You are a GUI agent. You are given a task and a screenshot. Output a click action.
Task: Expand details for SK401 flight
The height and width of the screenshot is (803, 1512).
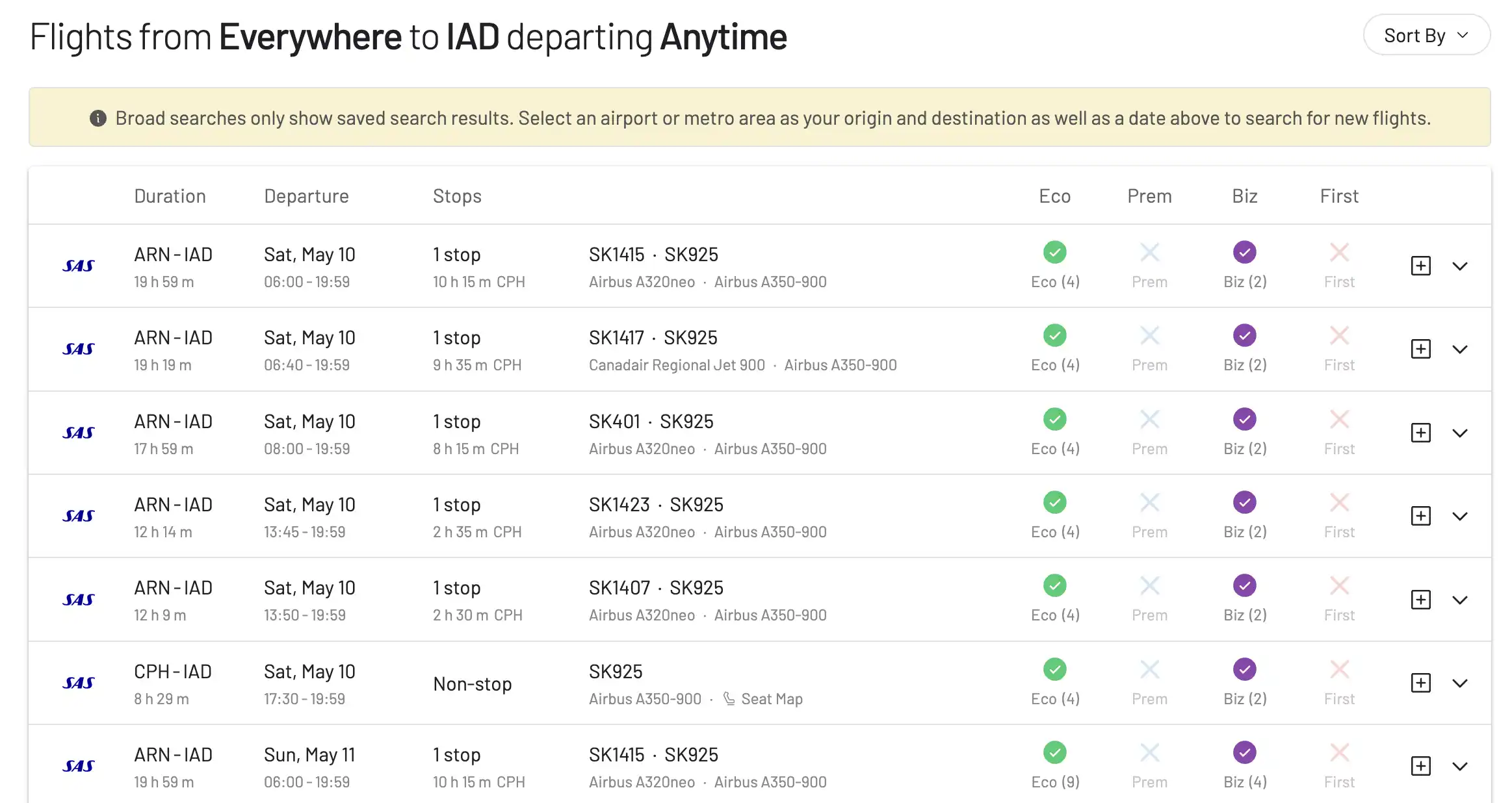[x=1460, y=433]
